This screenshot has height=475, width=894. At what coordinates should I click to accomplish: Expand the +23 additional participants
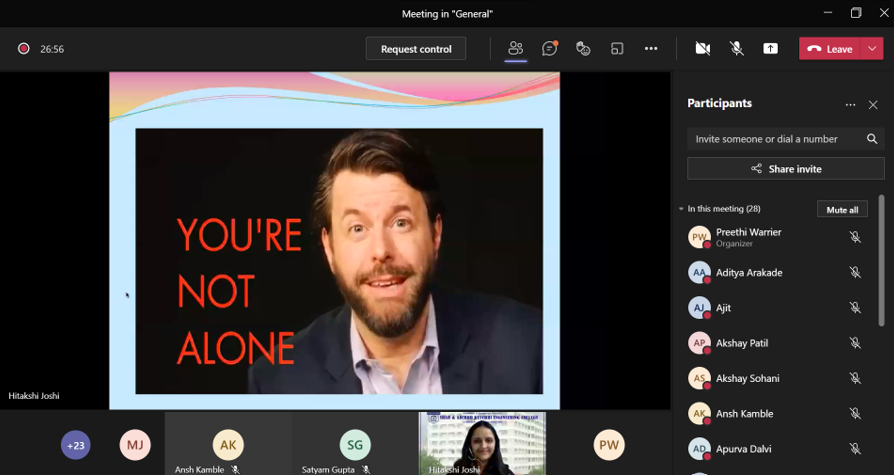(75, 445)
